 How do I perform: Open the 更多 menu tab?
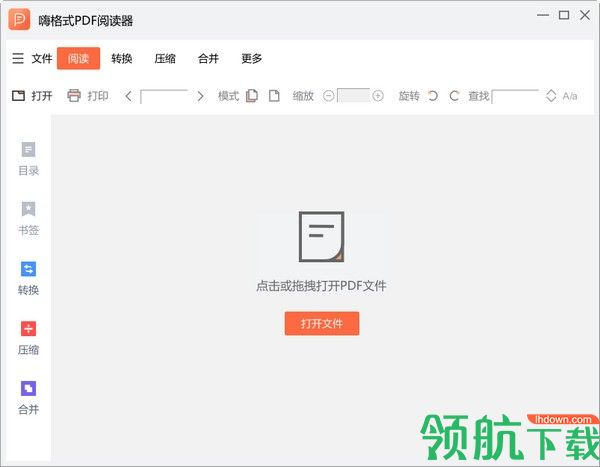pyautogui.click(x=251, y=59)
